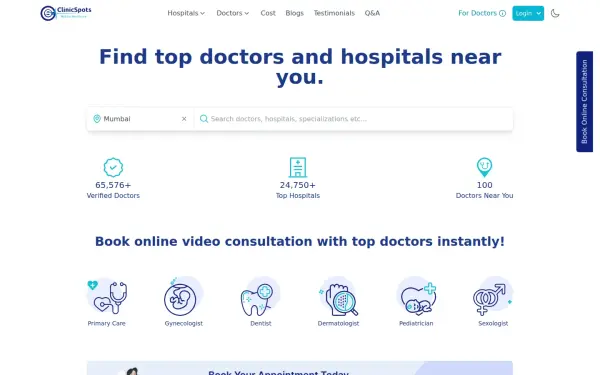Choose the Dermatologist hand icon
Screen dimensions: 600x375
pos(338,297)
